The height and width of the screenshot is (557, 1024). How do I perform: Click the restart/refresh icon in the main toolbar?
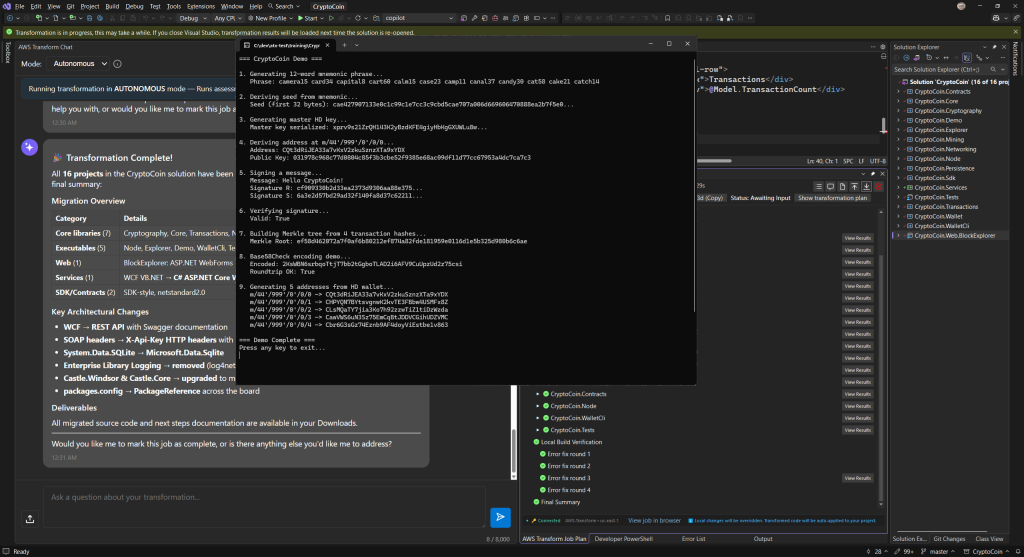point(357,18)
